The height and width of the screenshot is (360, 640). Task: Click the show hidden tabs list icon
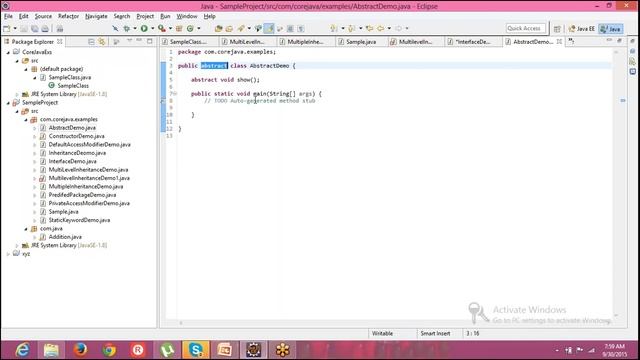pyautogui.click(x=571, y=41)
